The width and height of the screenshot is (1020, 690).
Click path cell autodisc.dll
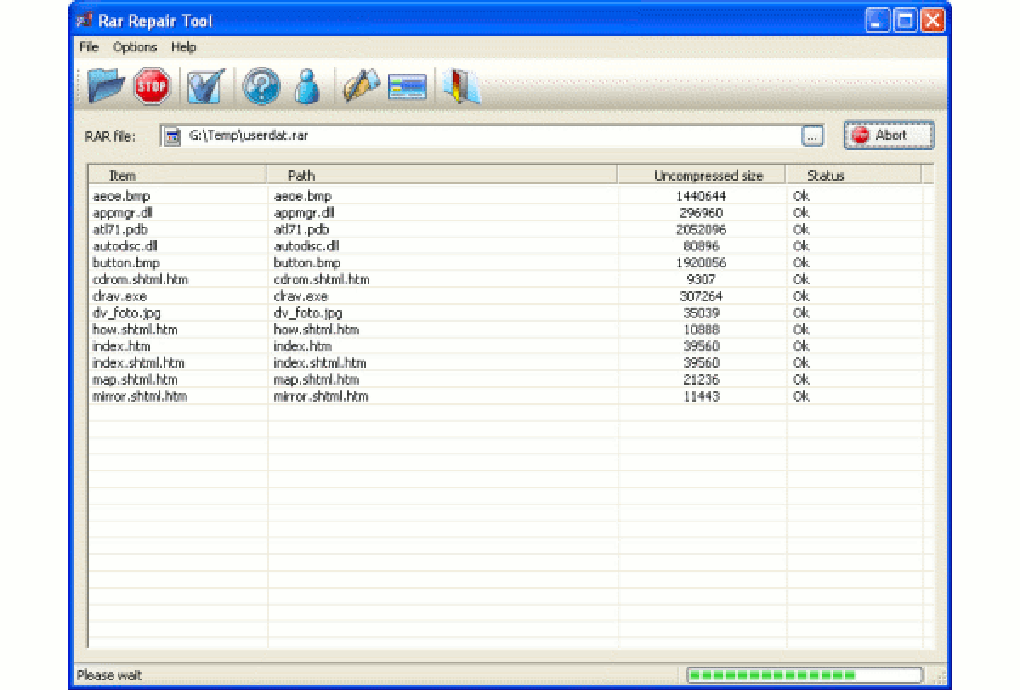pos(306,246)
